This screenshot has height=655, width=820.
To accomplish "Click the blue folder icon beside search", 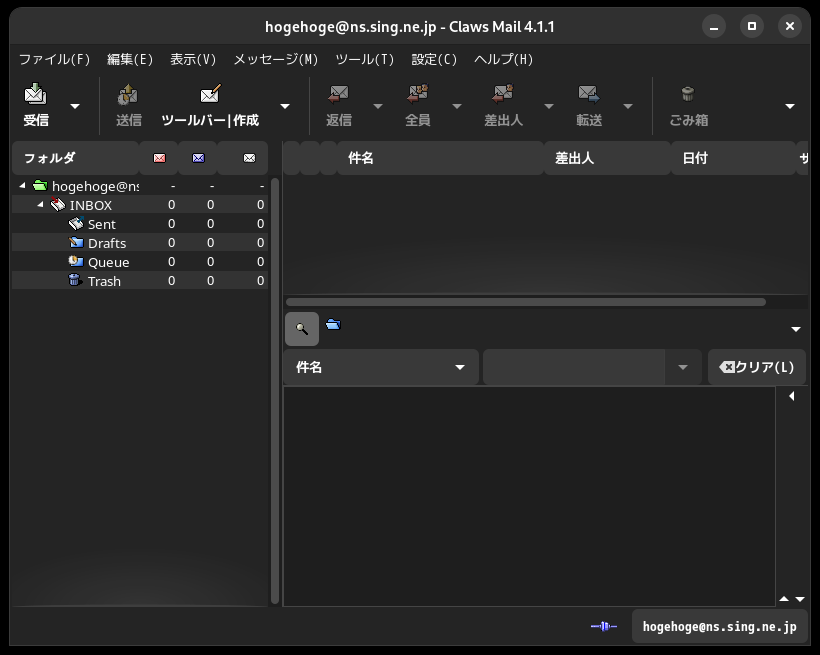I will (x=333, y=324).
